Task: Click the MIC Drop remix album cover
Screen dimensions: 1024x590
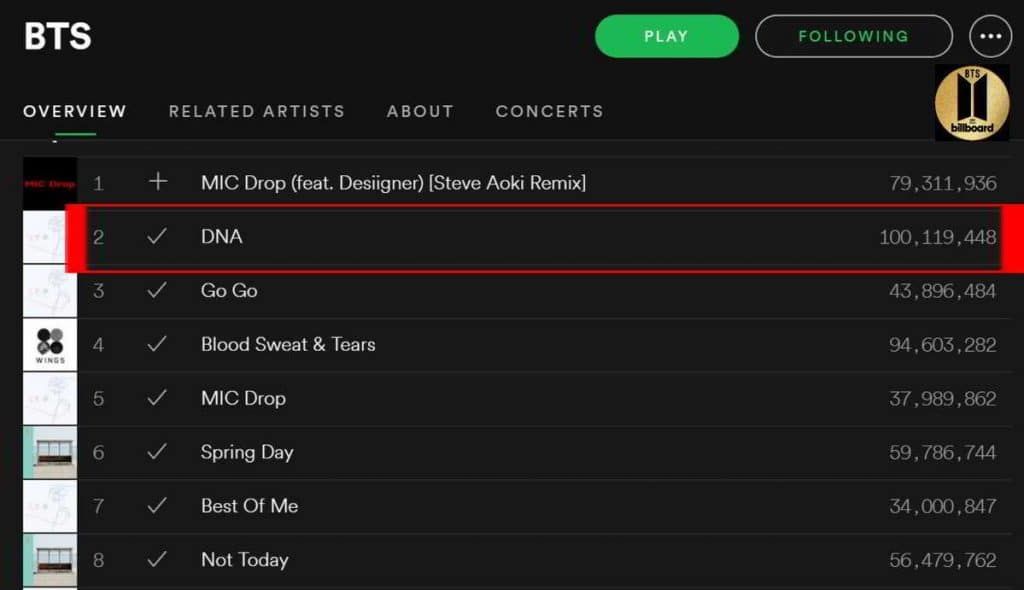Action: point(50,183)
